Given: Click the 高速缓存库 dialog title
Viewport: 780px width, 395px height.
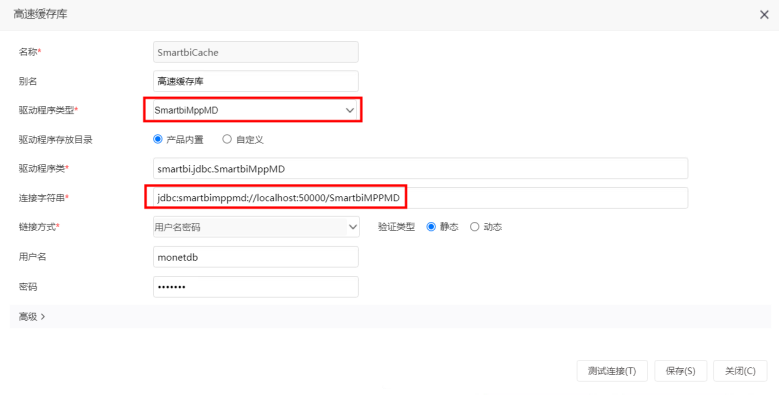Looking at the screenshot, I should coord(40,14).
